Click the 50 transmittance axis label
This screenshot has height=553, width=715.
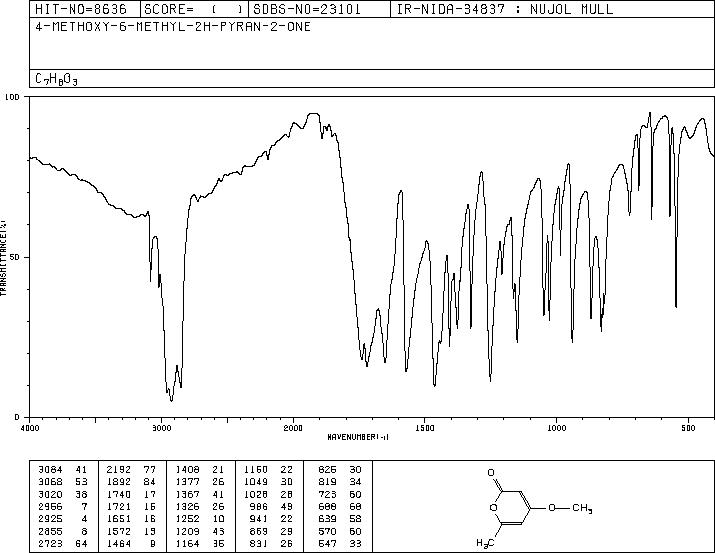(x=16, y=257)
